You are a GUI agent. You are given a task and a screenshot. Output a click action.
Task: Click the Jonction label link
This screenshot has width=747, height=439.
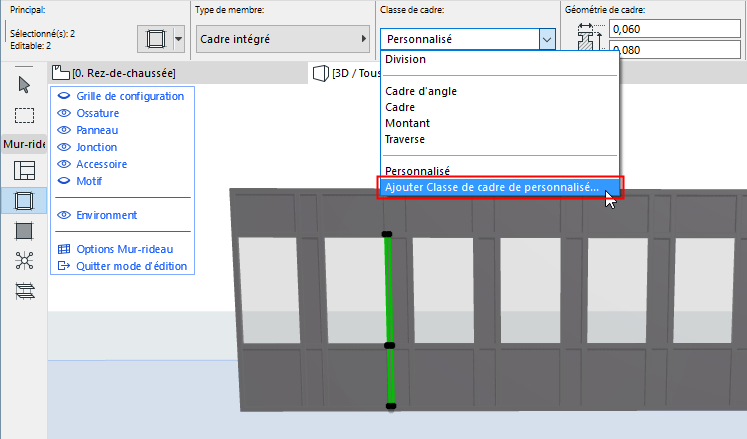tap(97, 147)
